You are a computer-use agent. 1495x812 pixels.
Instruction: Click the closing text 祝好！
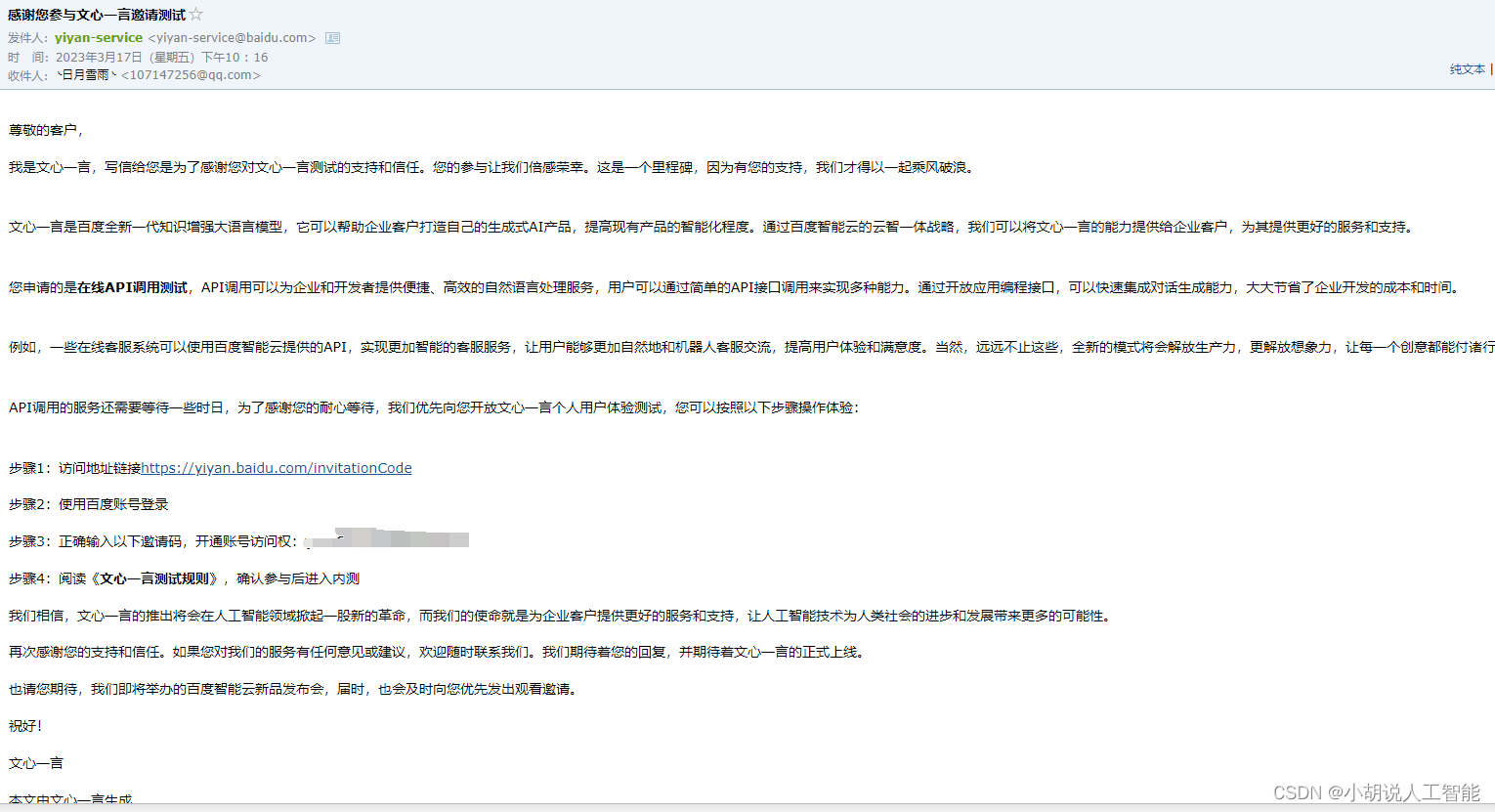[x=25, y=726]
